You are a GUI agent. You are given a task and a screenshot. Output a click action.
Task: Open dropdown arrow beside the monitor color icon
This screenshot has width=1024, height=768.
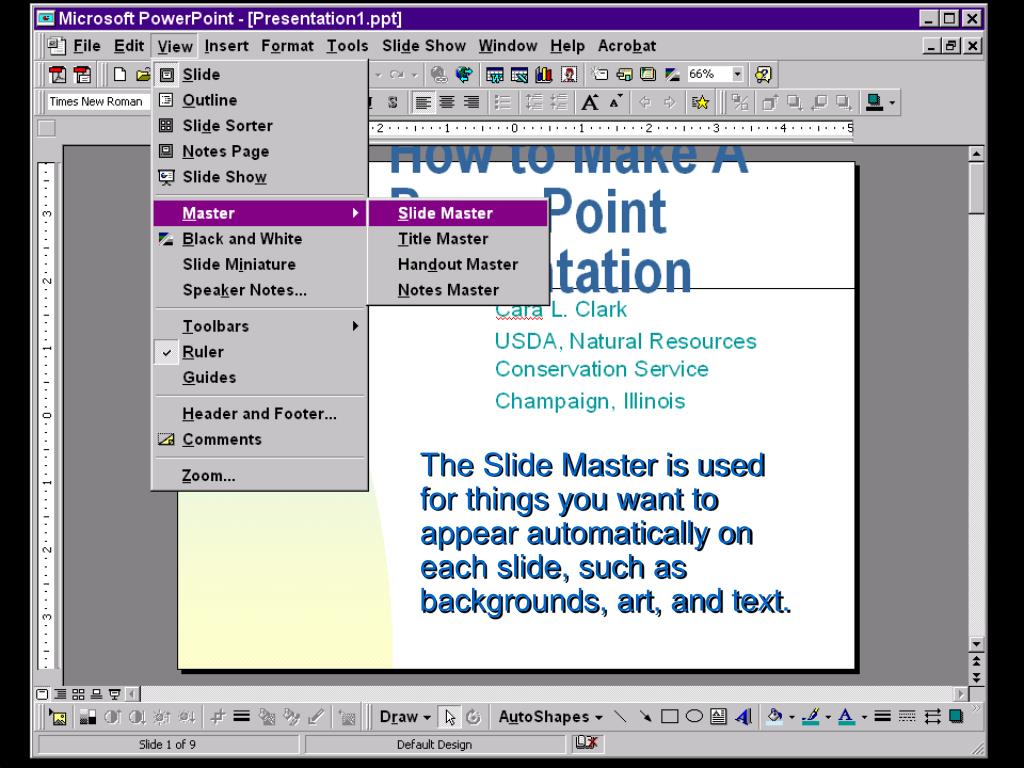pos(892,103)
